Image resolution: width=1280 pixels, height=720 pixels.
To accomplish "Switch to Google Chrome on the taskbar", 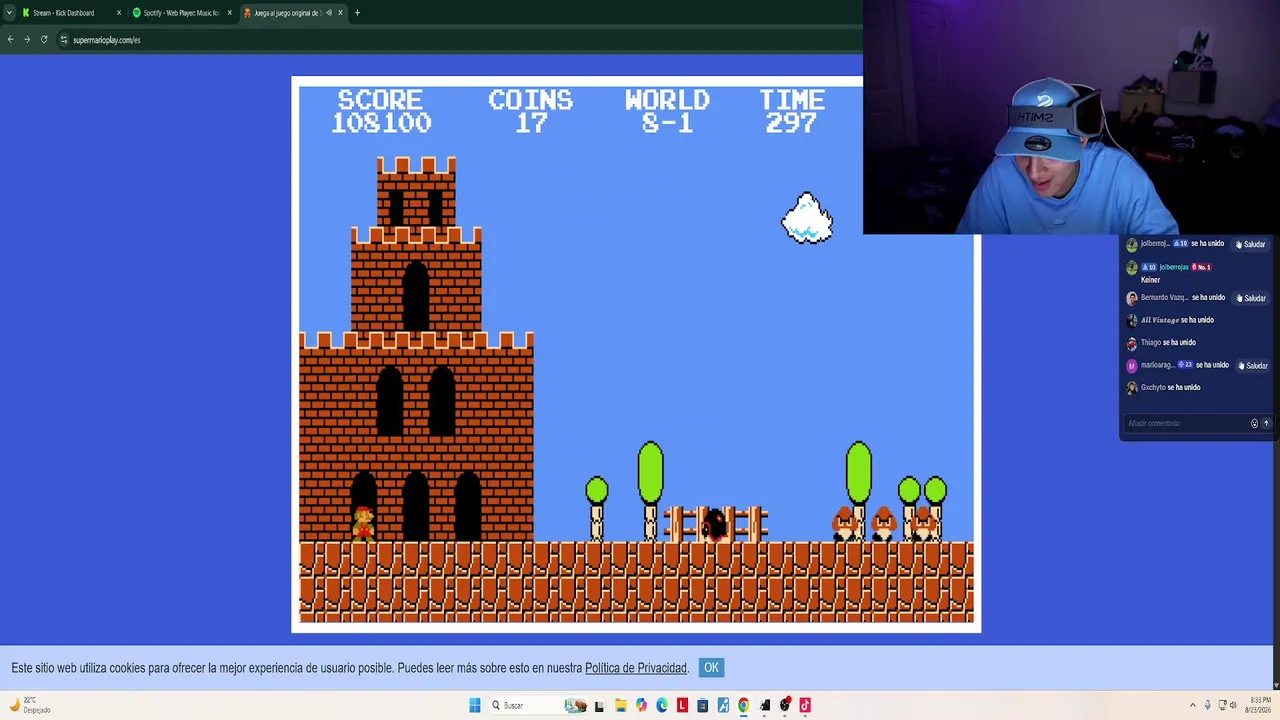I will (744, 705).
